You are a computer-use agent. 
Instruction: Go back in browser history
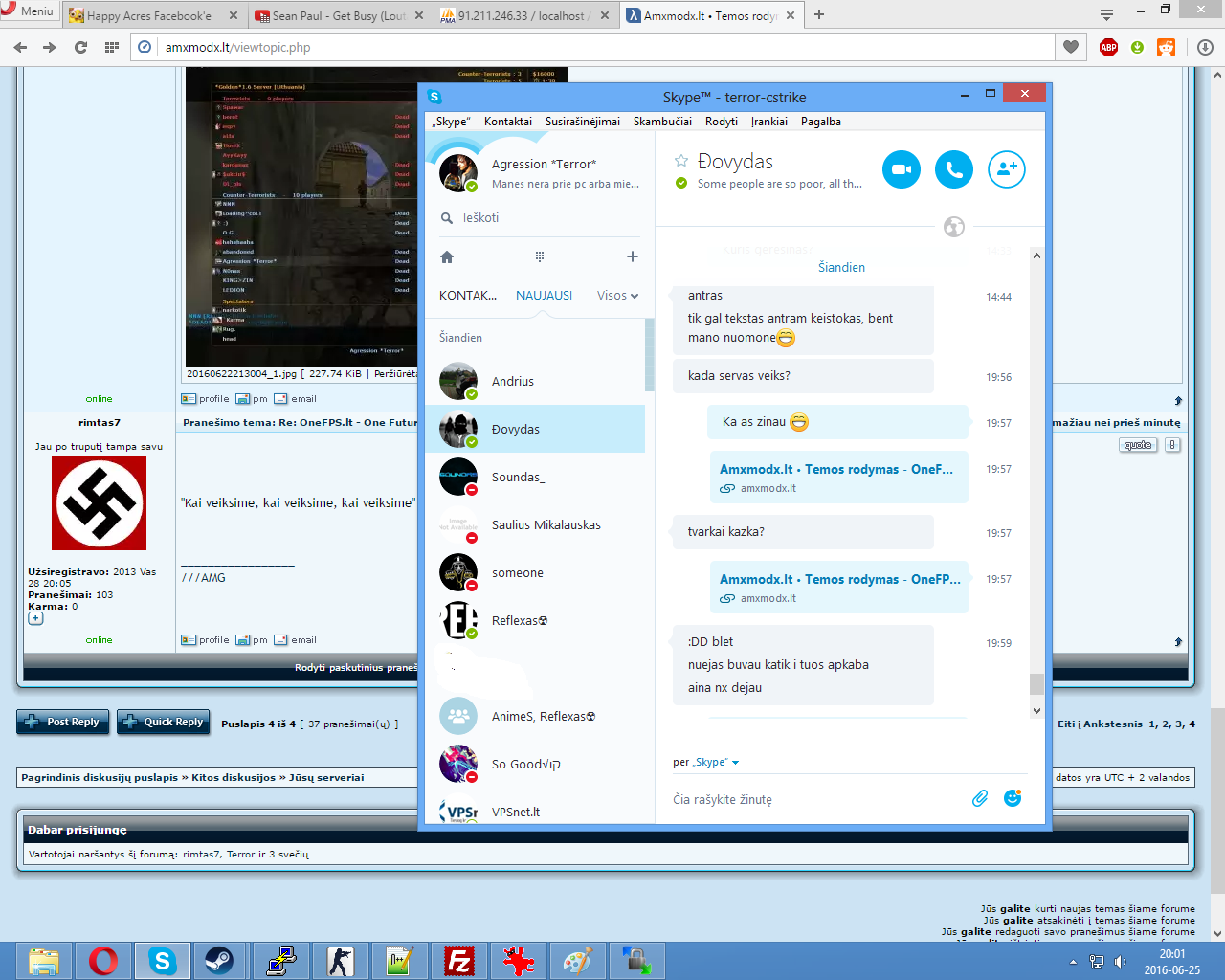tap(20, 47)
